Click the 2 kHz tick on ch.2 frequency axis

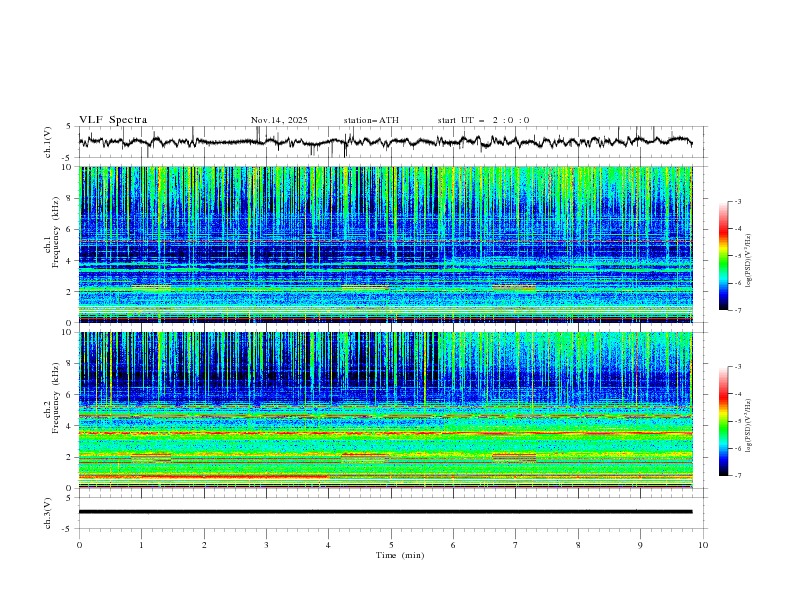70,457
